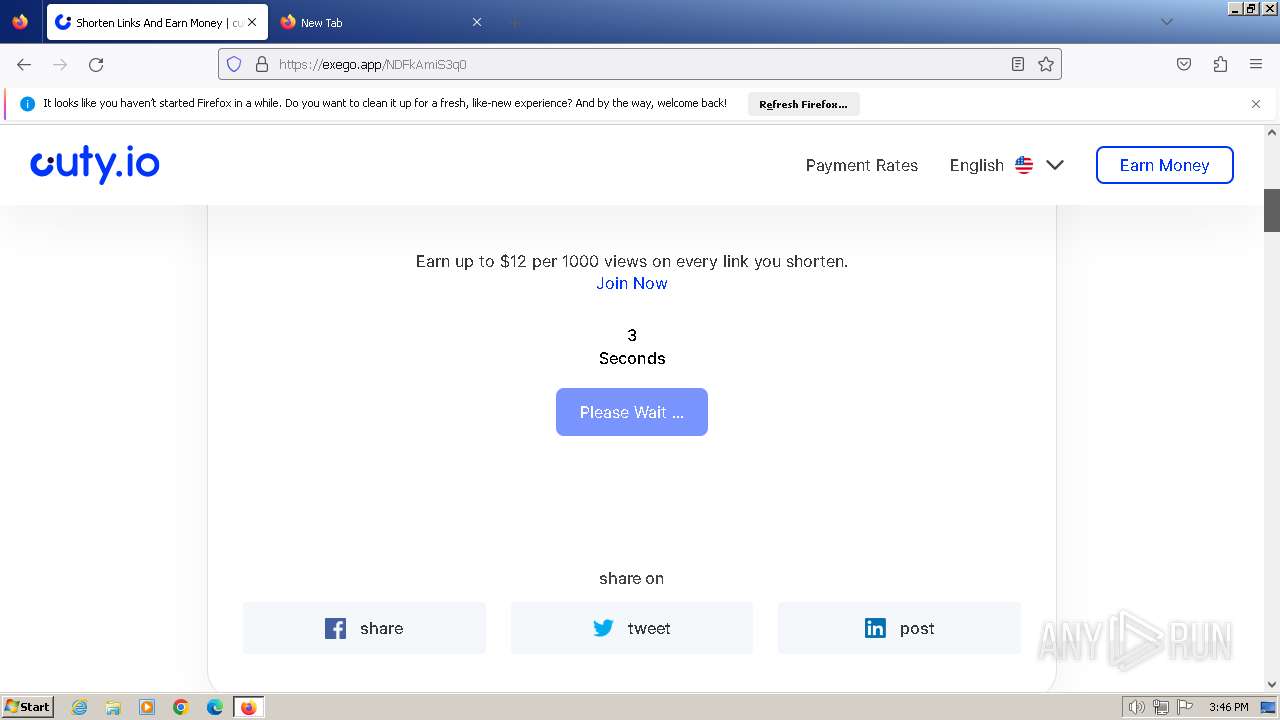Image resolution: width=1280 pixels, height=720 pixels.
Task: Dismiss the Firefox refresh notification bar
Action: point(1256,104)
